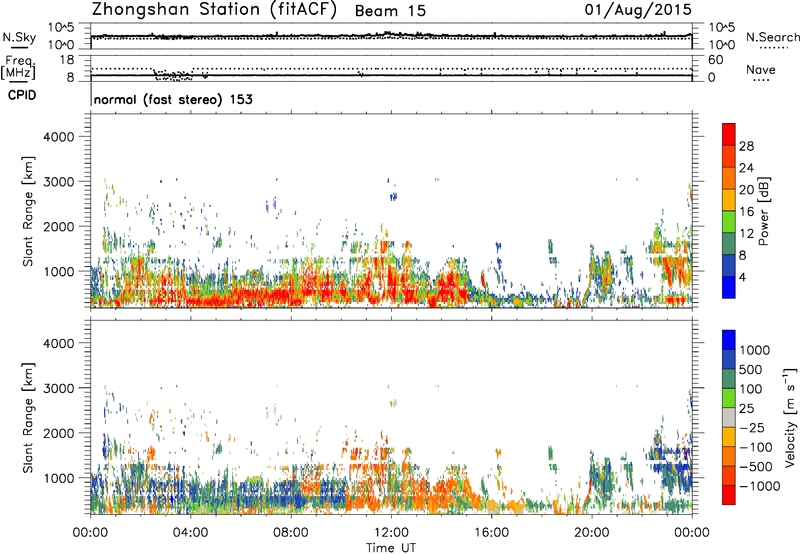The width and height of the screenshot is (800, 554).
Task: Select the '-100' velocity colorbar label
Action: (756, 447)
